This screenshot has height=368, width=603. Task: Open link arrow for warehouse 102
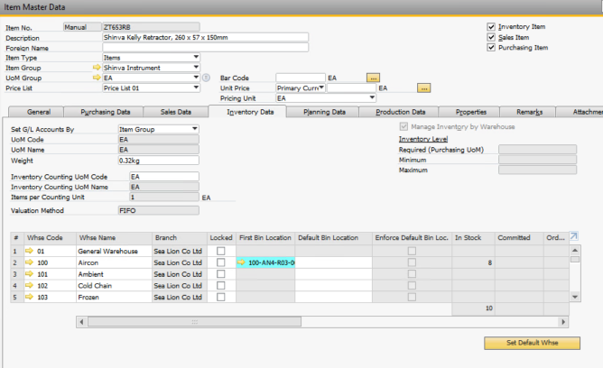click(x=29, y=286)
